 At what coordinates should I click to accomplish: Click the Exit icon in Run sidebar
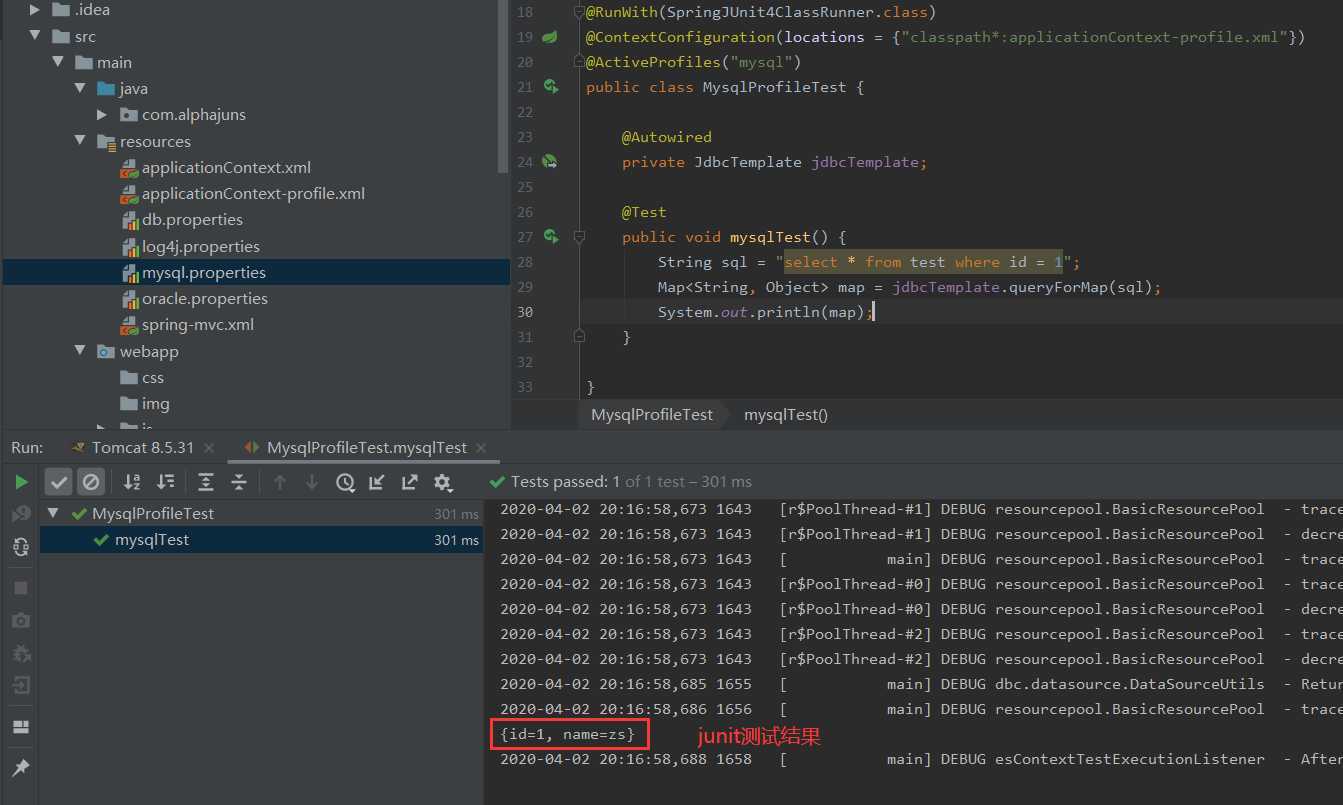(x=21, y=685)
